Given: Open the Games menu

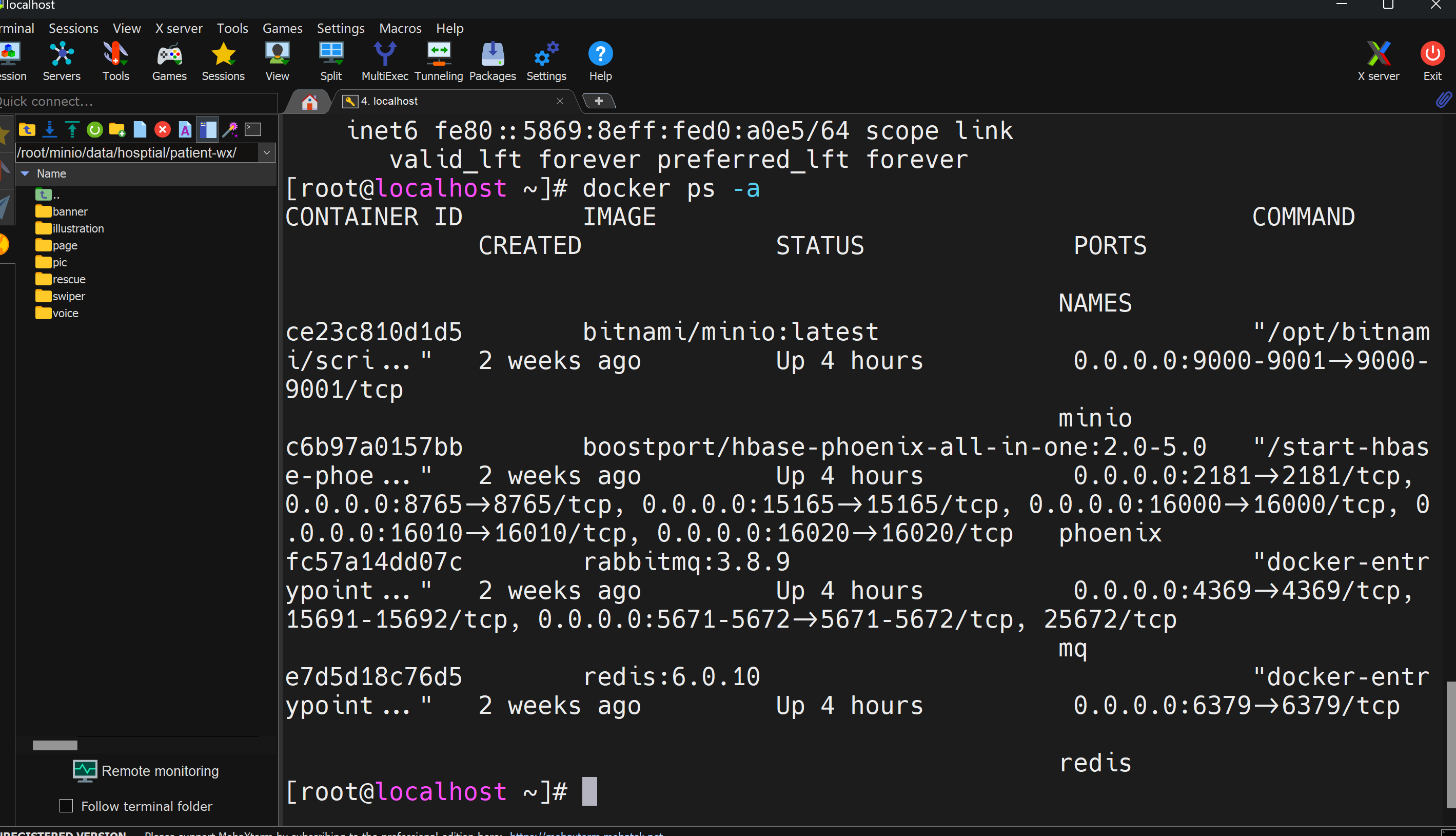Looking at the screenshot, I should point(282,28).
